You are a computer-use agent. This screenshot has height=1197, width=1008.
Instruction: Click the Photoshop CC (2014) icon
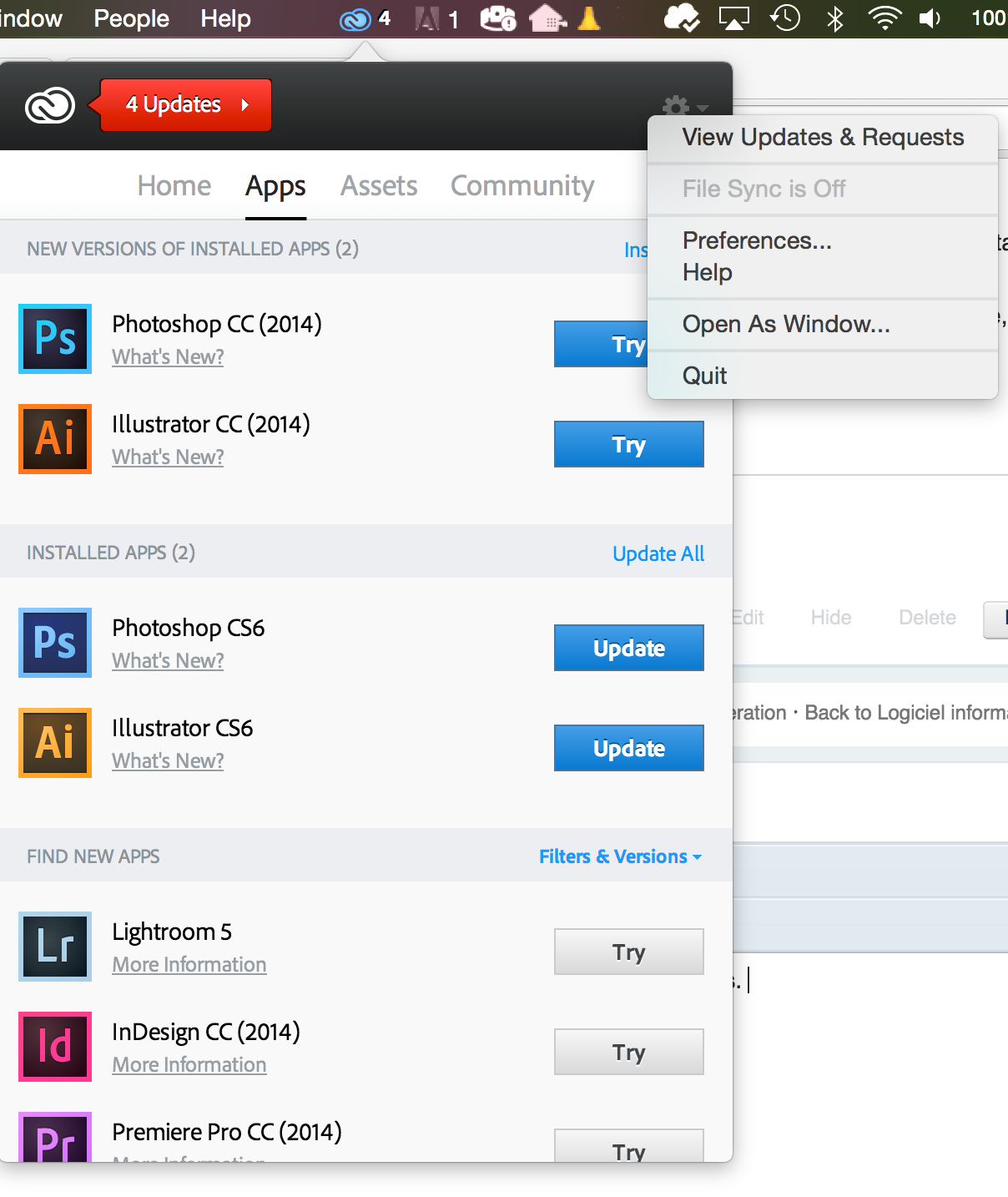(x=55, y=339)
